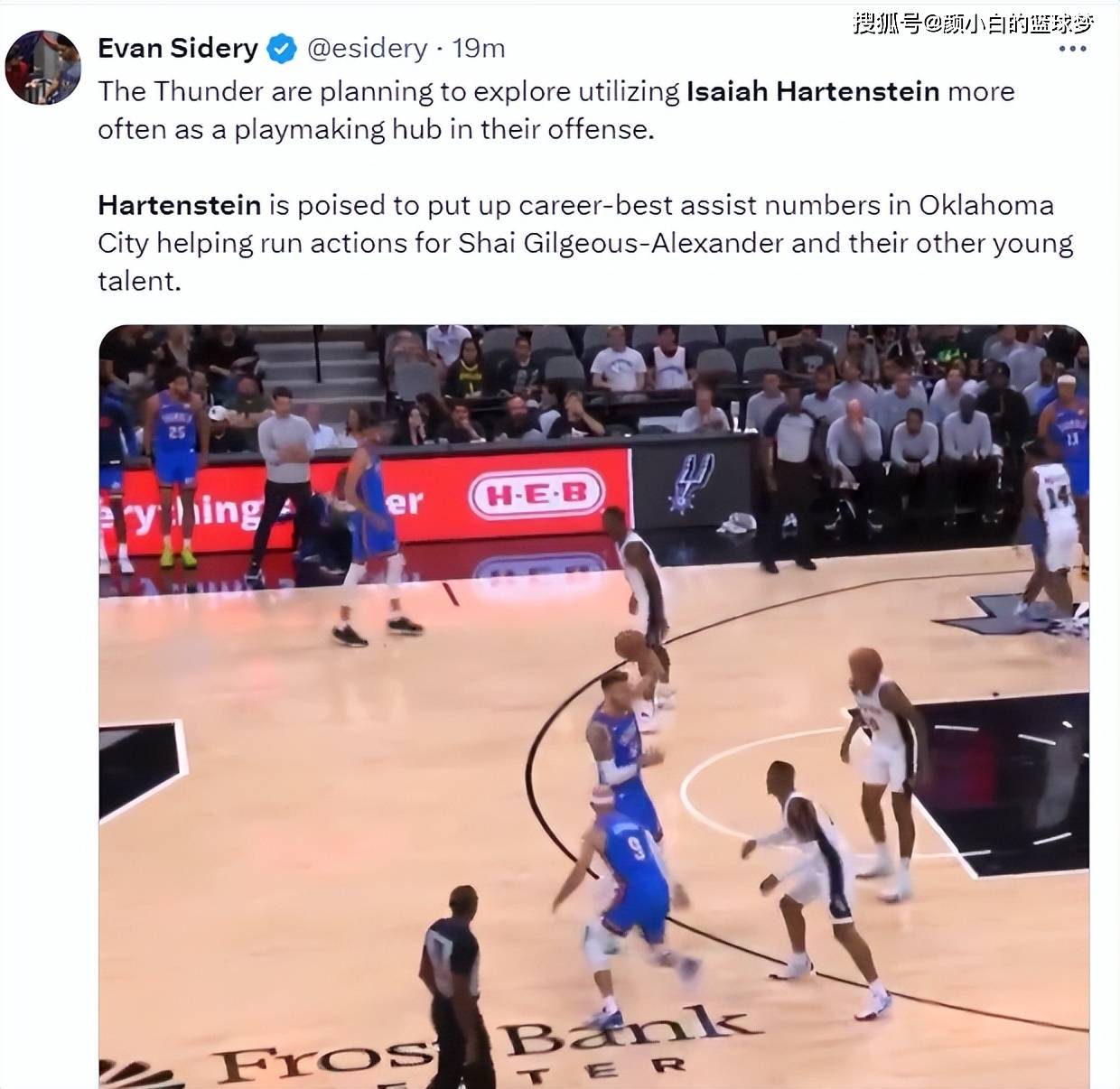Click the basketball held by the player
1120x1089 pixels.
coord(630,644)
